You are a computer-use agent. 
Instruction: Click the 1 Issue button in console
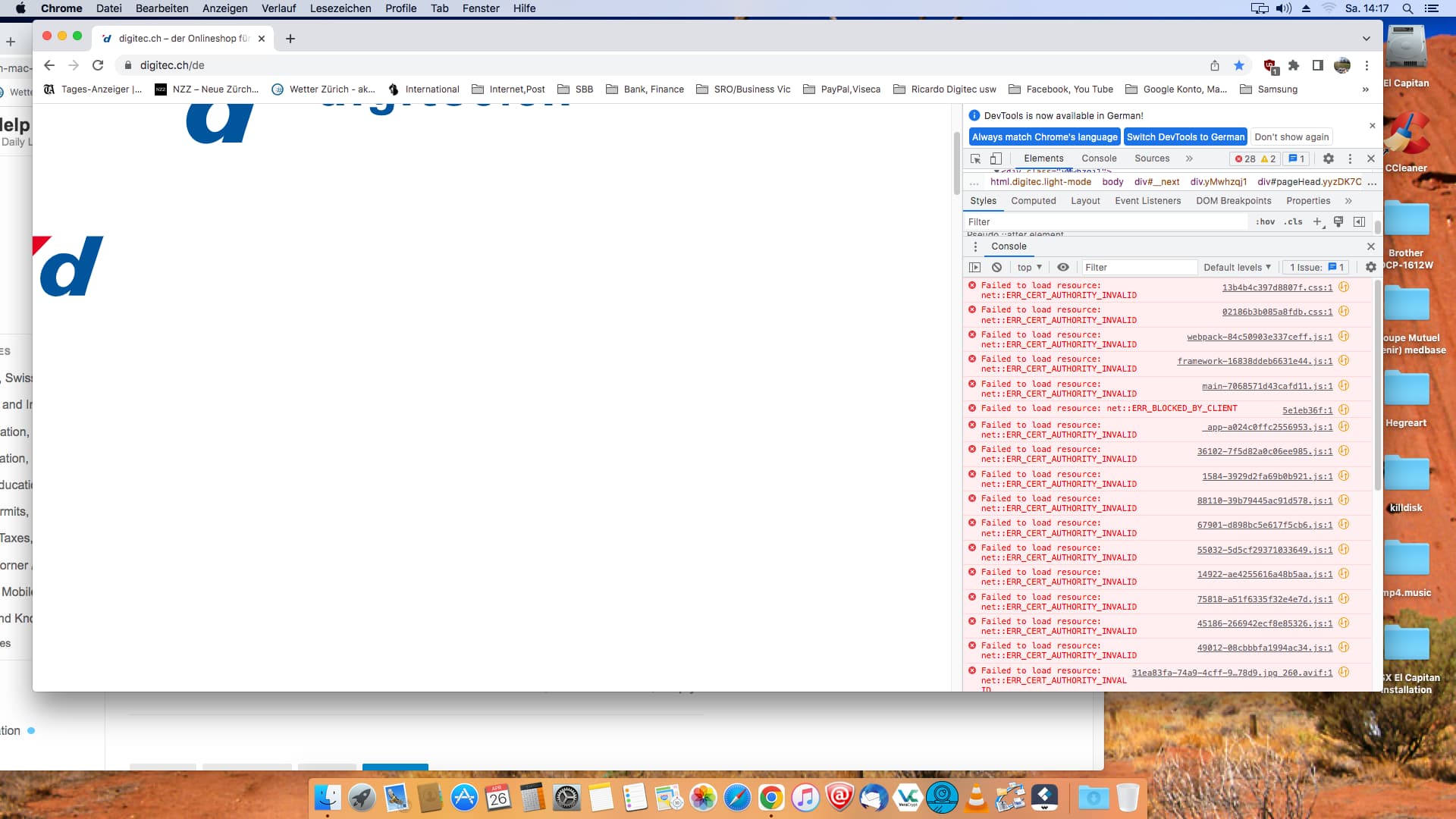click(1316, 268)
